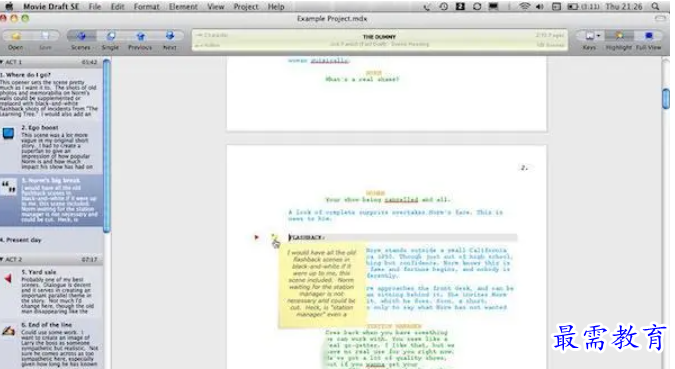
Task: Toggle the Scenes panel button
Action: point(81,36)
